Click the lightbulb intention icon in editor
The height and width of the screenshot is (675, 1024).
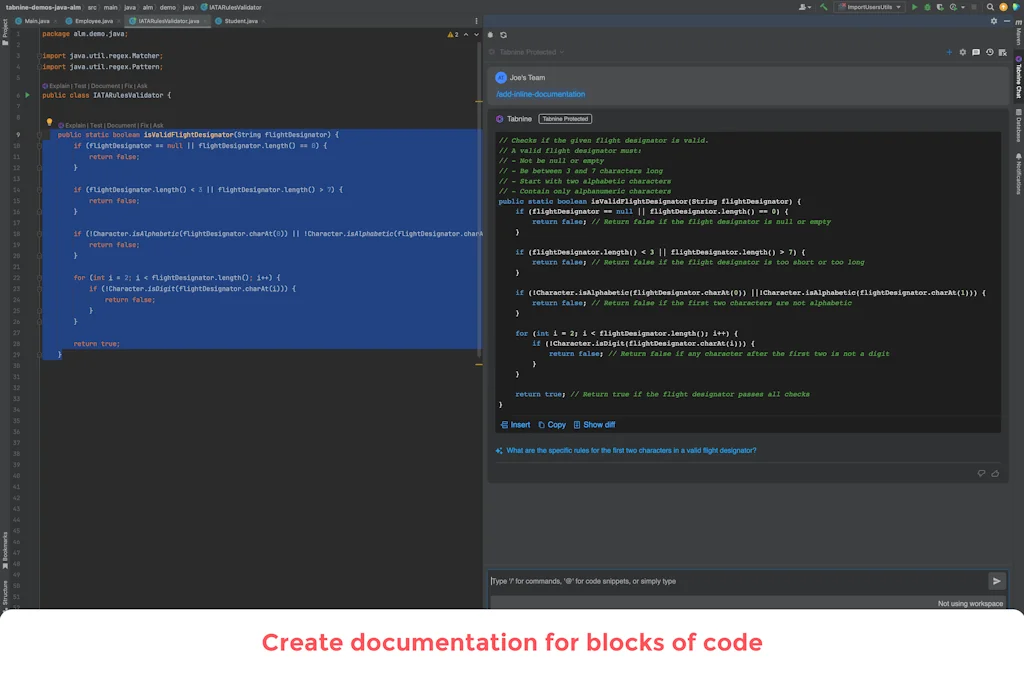(x=49, y=123)
